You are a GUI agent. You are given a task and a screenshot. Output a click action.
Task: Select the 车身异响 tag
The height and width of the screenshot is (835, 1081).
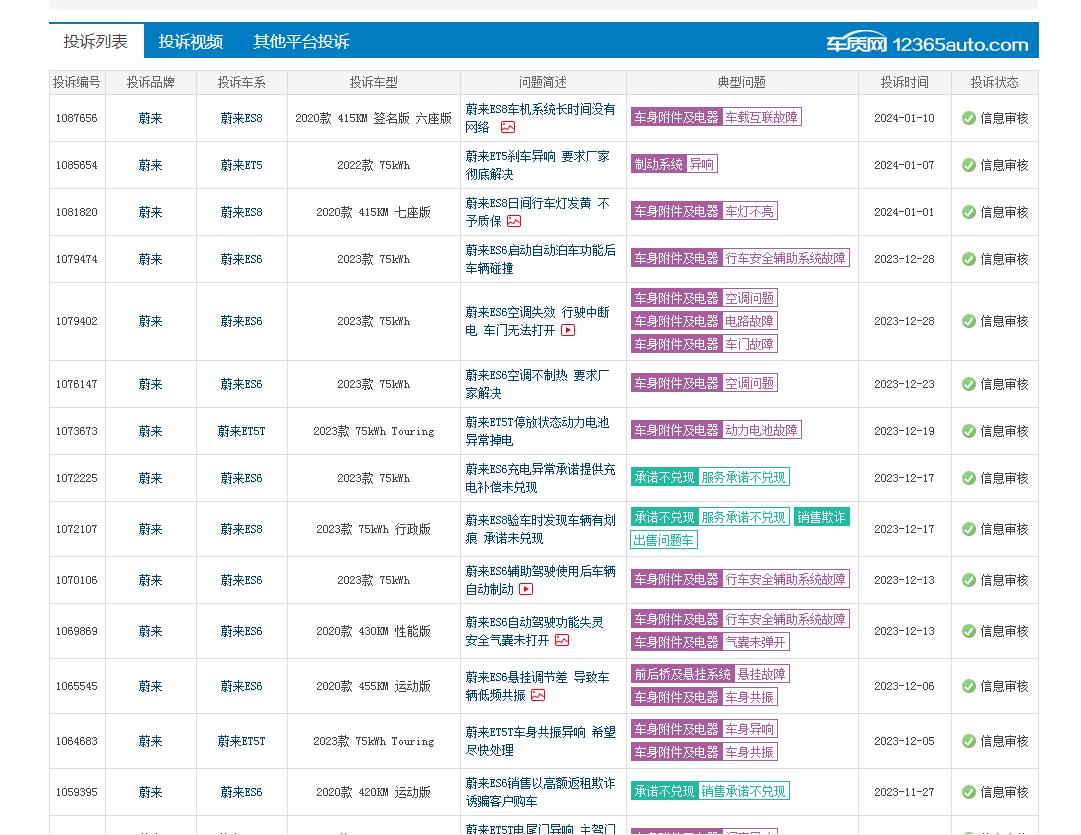[x=749, y=729]
